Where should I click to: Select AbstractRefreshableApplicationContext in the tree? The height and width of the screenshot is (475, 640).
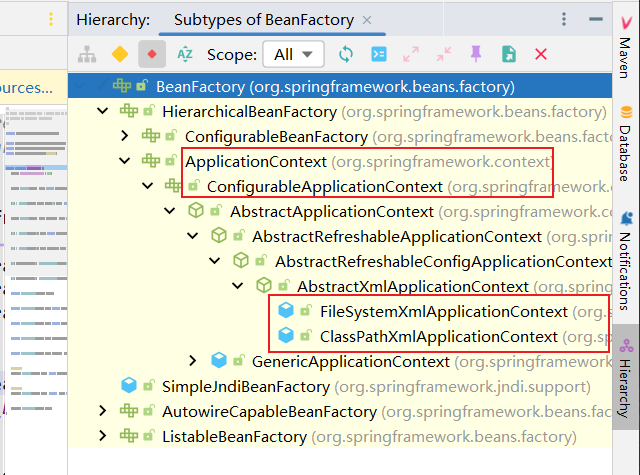(x=397, y=237)
